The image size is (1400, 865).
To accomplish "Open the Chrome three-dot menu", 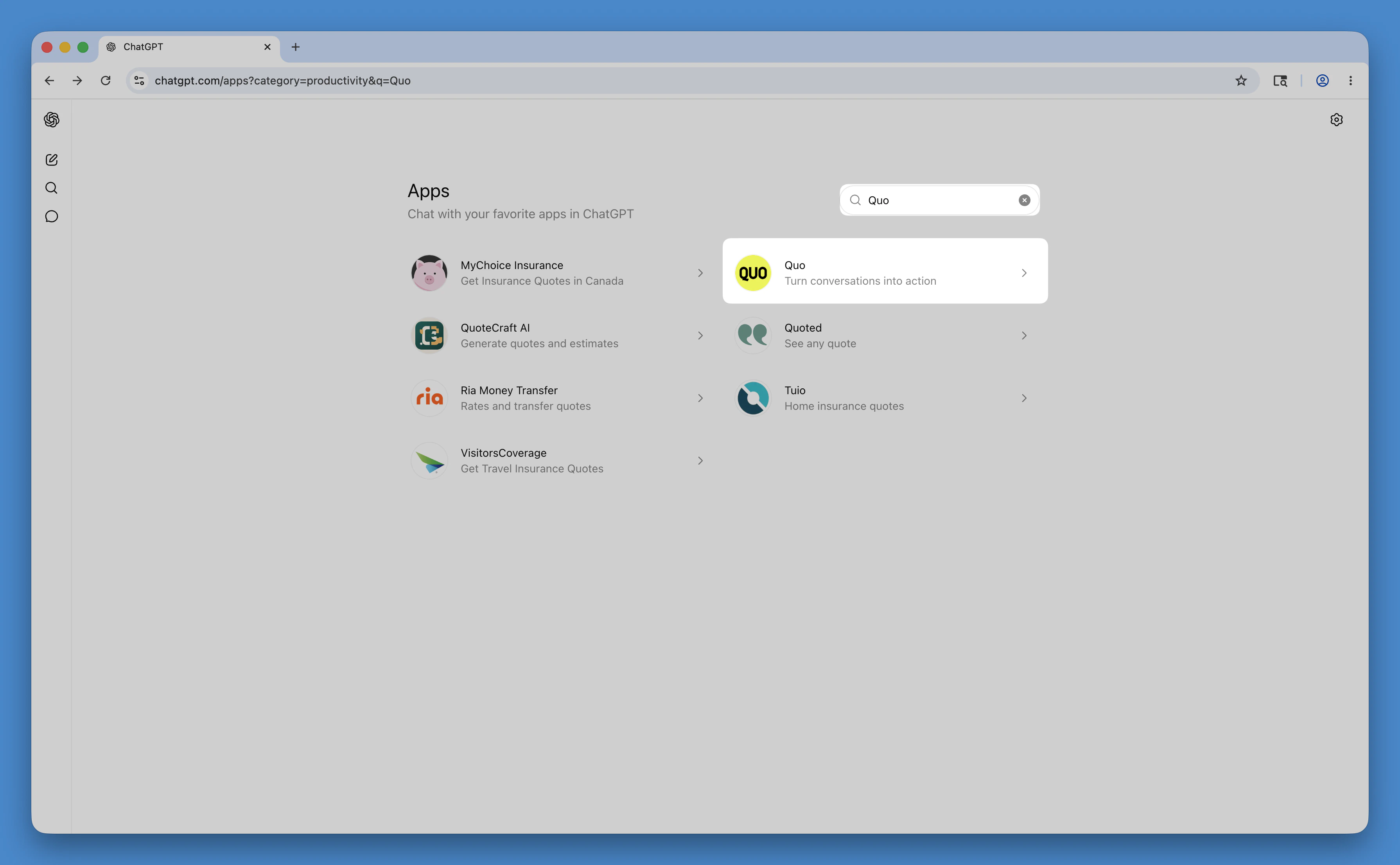I will [1351, 81].
